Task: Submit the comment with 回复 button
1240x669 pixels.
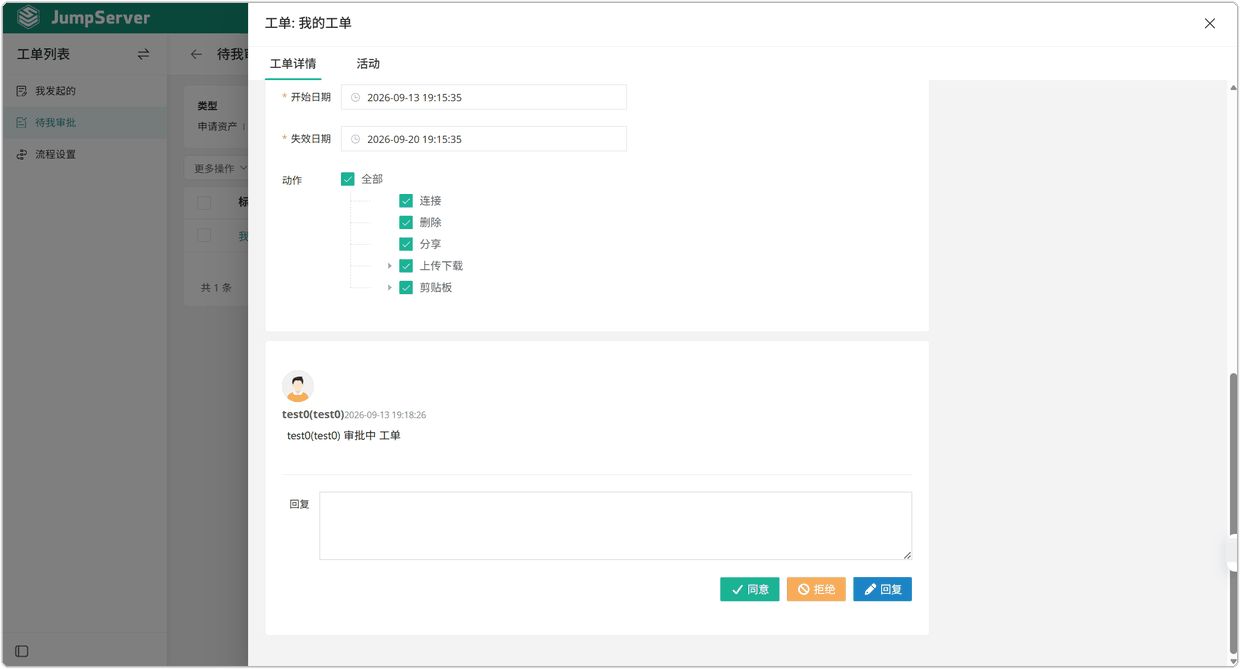Action: (882, 590)
